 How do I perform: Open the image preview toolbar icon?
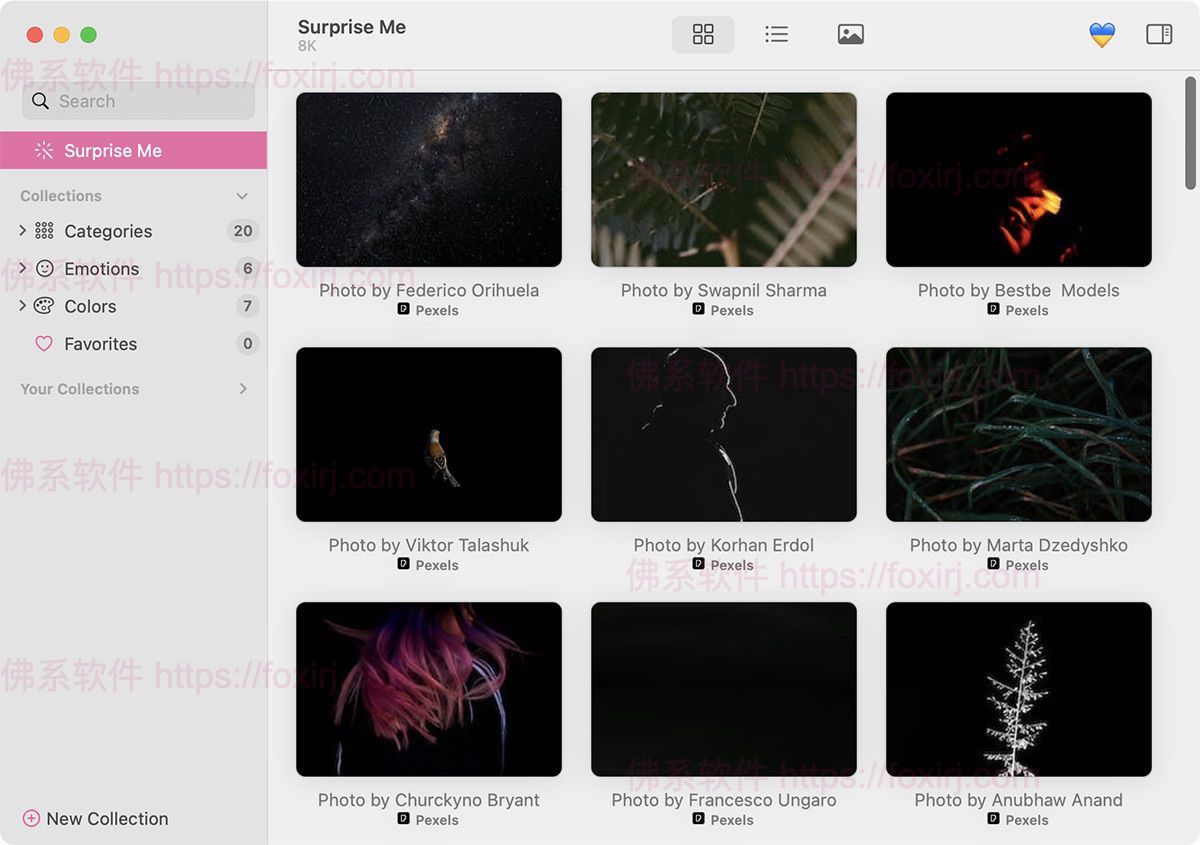pos(850,33)
